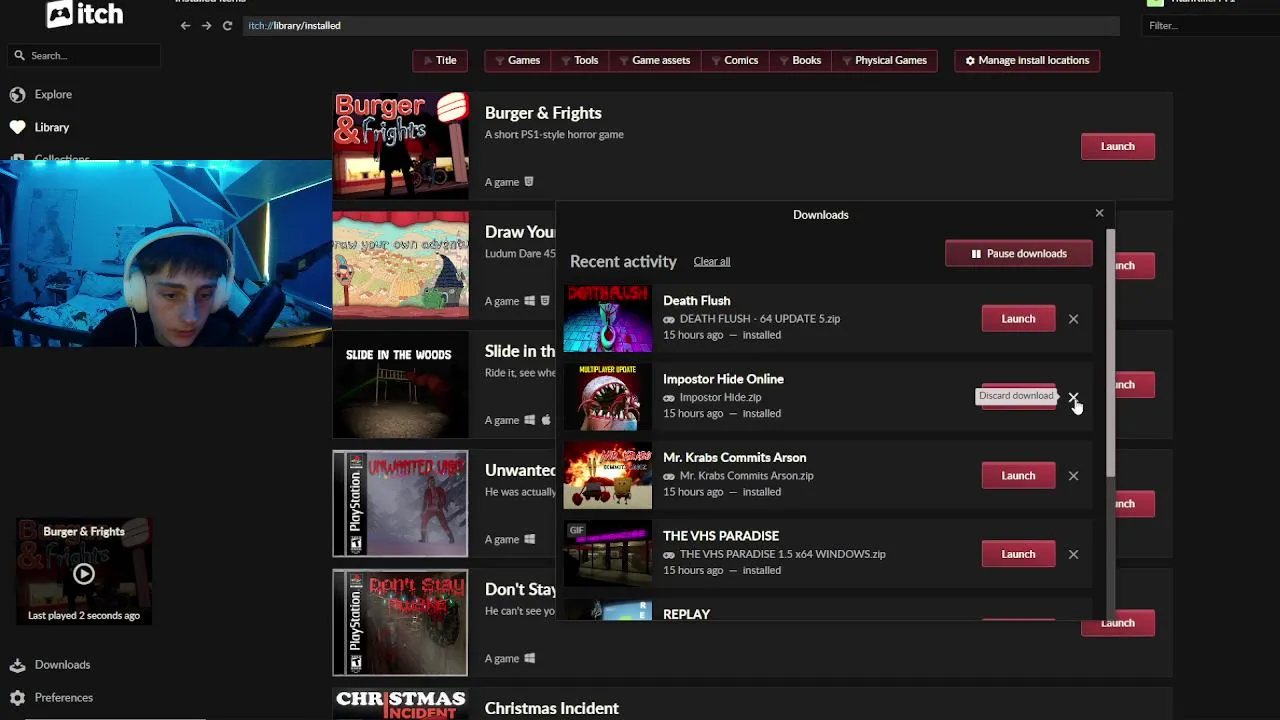Toggle the Games filter

click(x=516, y=60)
